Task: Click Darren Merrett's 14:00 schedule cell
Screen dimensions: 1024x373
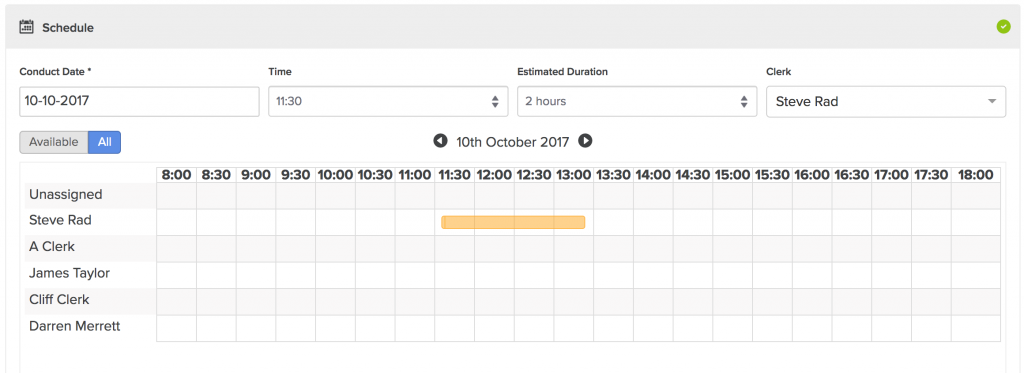Action: coord(653,328)
